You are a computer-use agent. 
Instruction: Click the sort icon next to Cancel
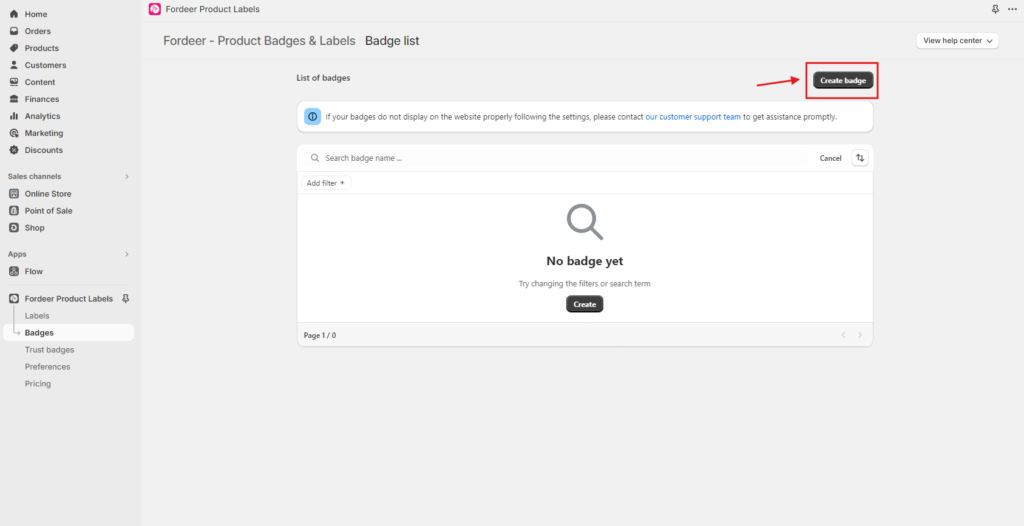860,158
